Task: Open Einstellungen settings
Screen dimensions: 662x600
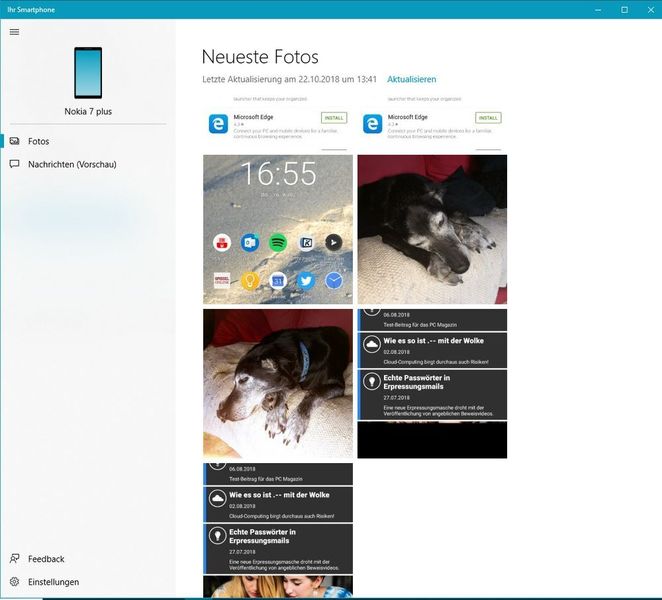Action: click(x=87, y=582)
